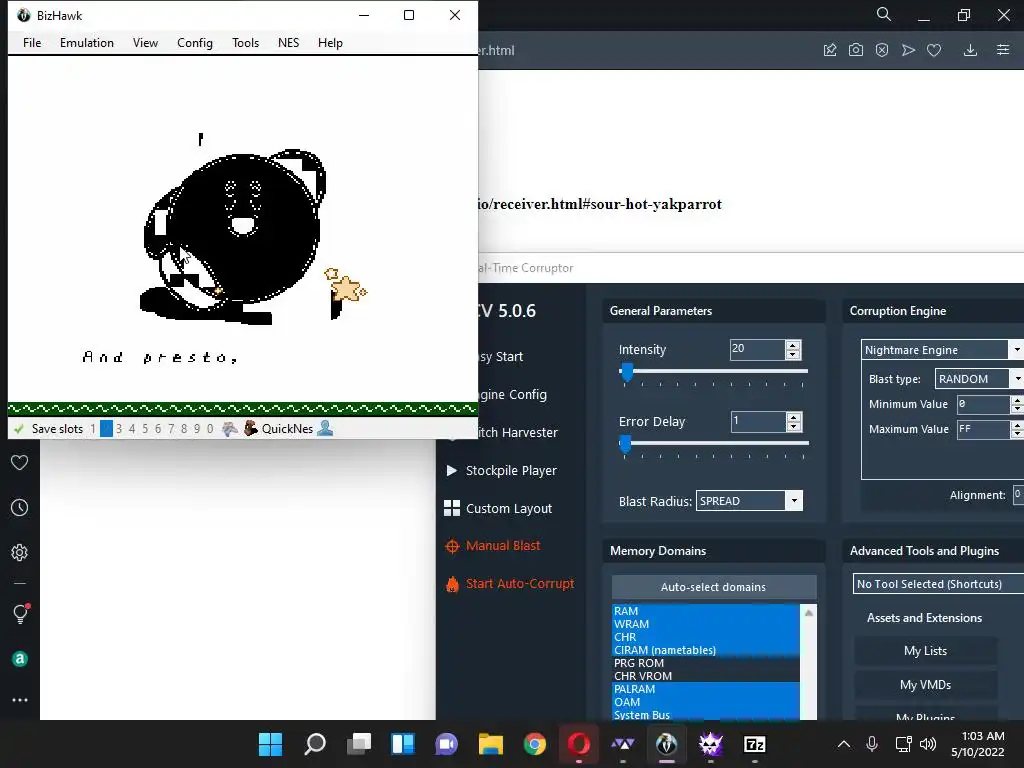Open the Nightmare Engine dropdown
This screenshot has width=1024, height=768.
point(942,350)
